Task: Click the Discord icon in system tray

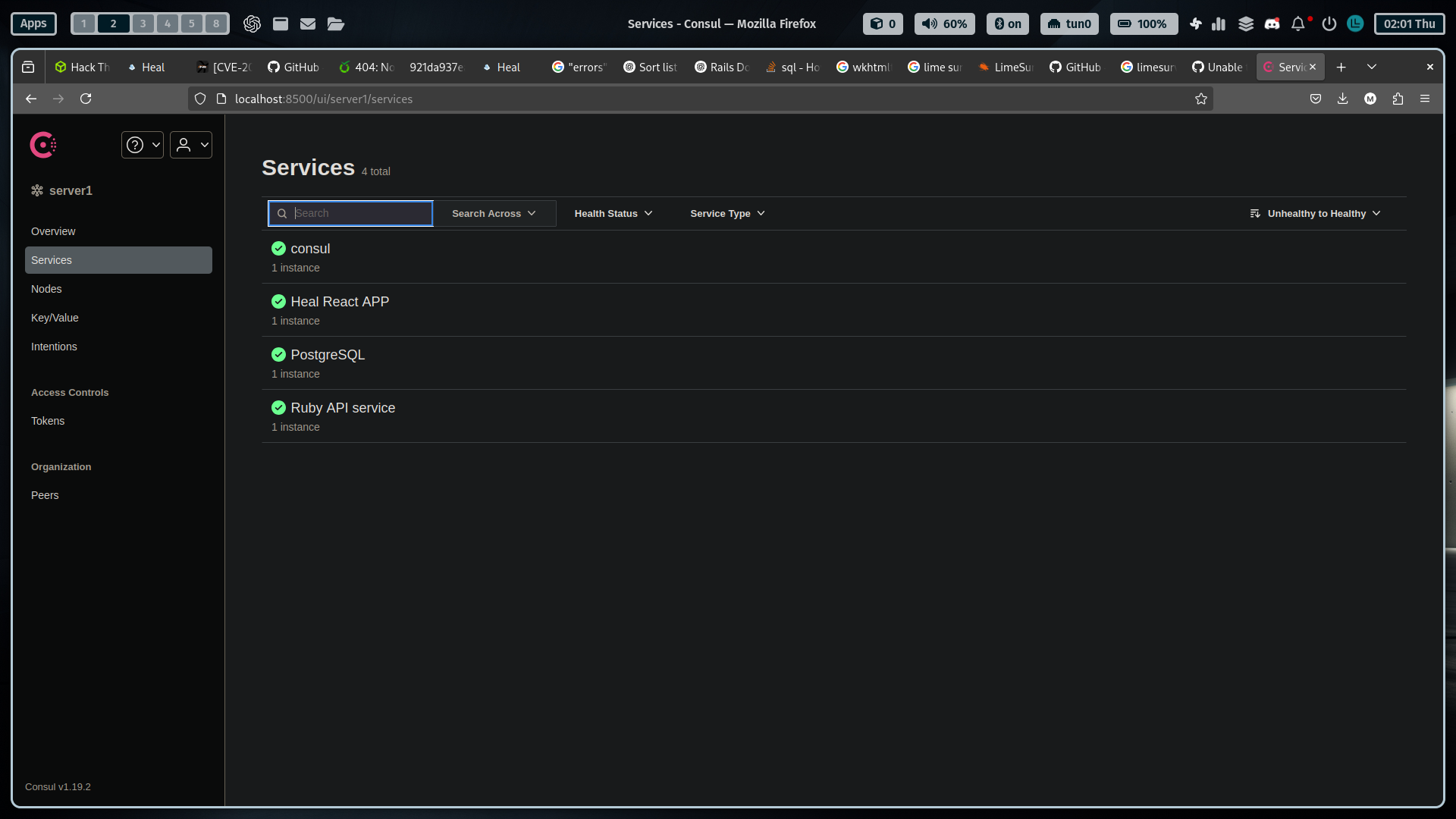Action: [1272, 24]
